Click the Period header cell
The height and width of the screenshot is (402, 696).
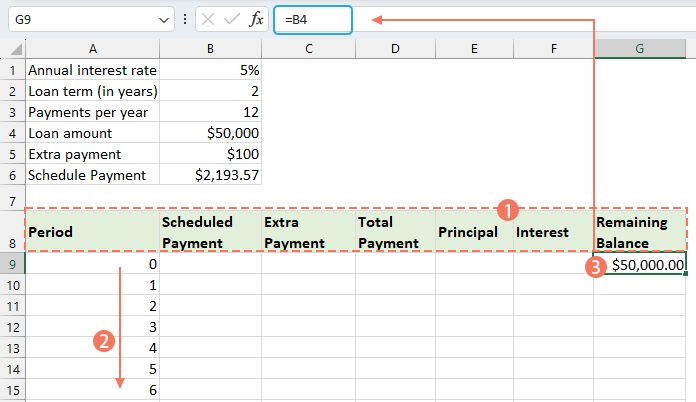pos(92,231)
